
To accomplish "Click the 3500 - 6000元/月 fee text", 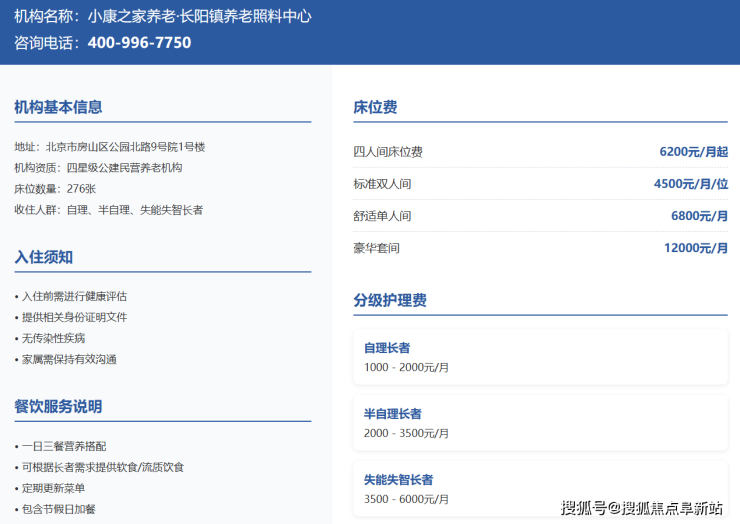I will point(406,499).
